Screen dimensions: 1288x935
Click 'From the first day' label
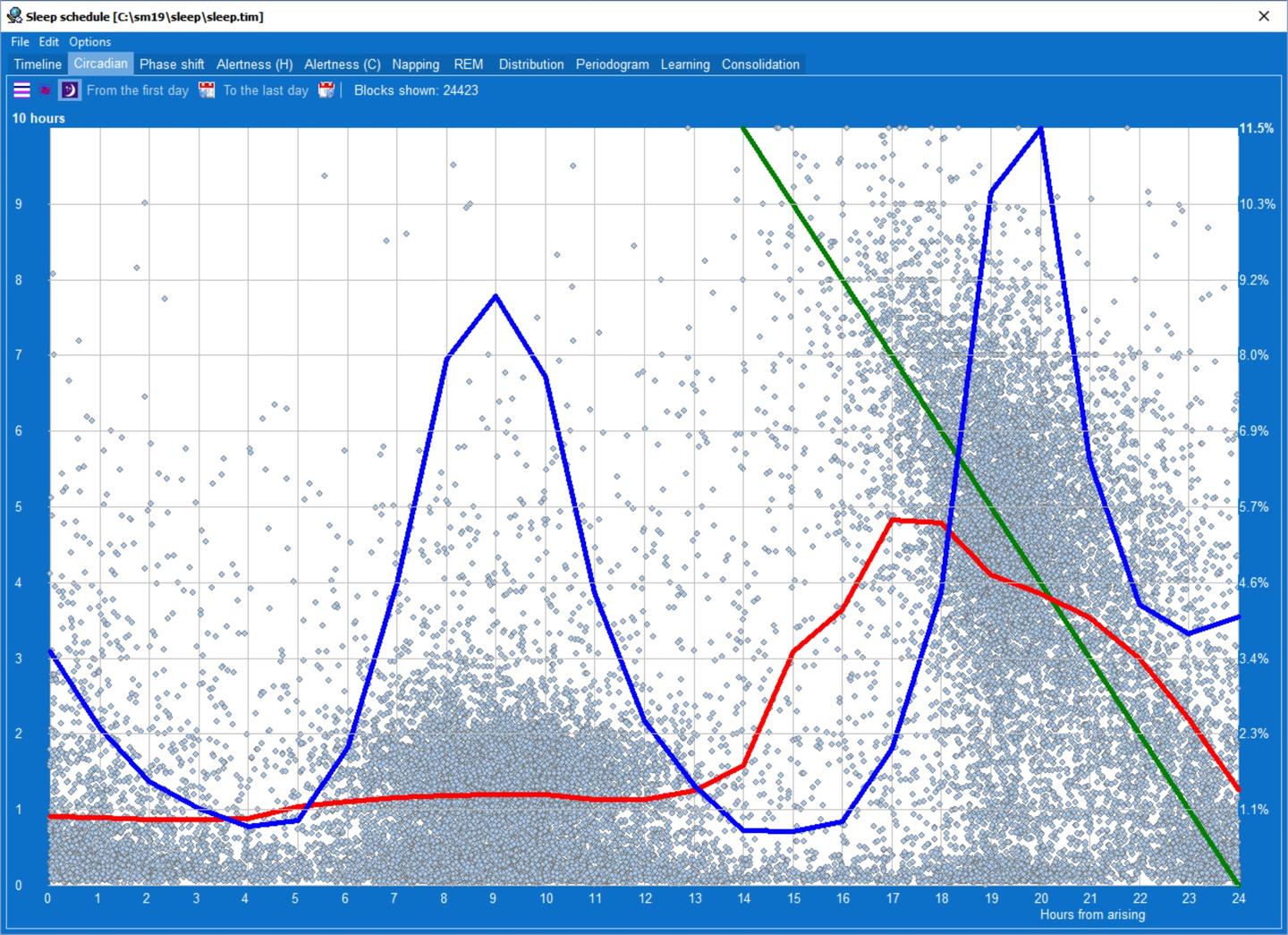tap(138, 90)
